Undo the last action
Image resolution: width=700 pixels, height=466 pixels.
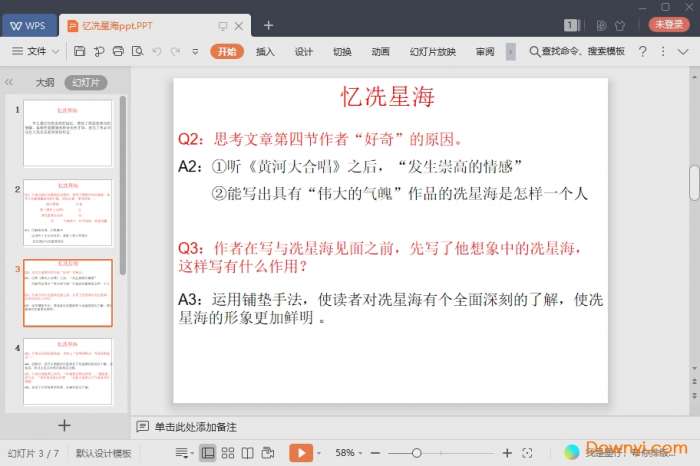[x=157, y=51]
